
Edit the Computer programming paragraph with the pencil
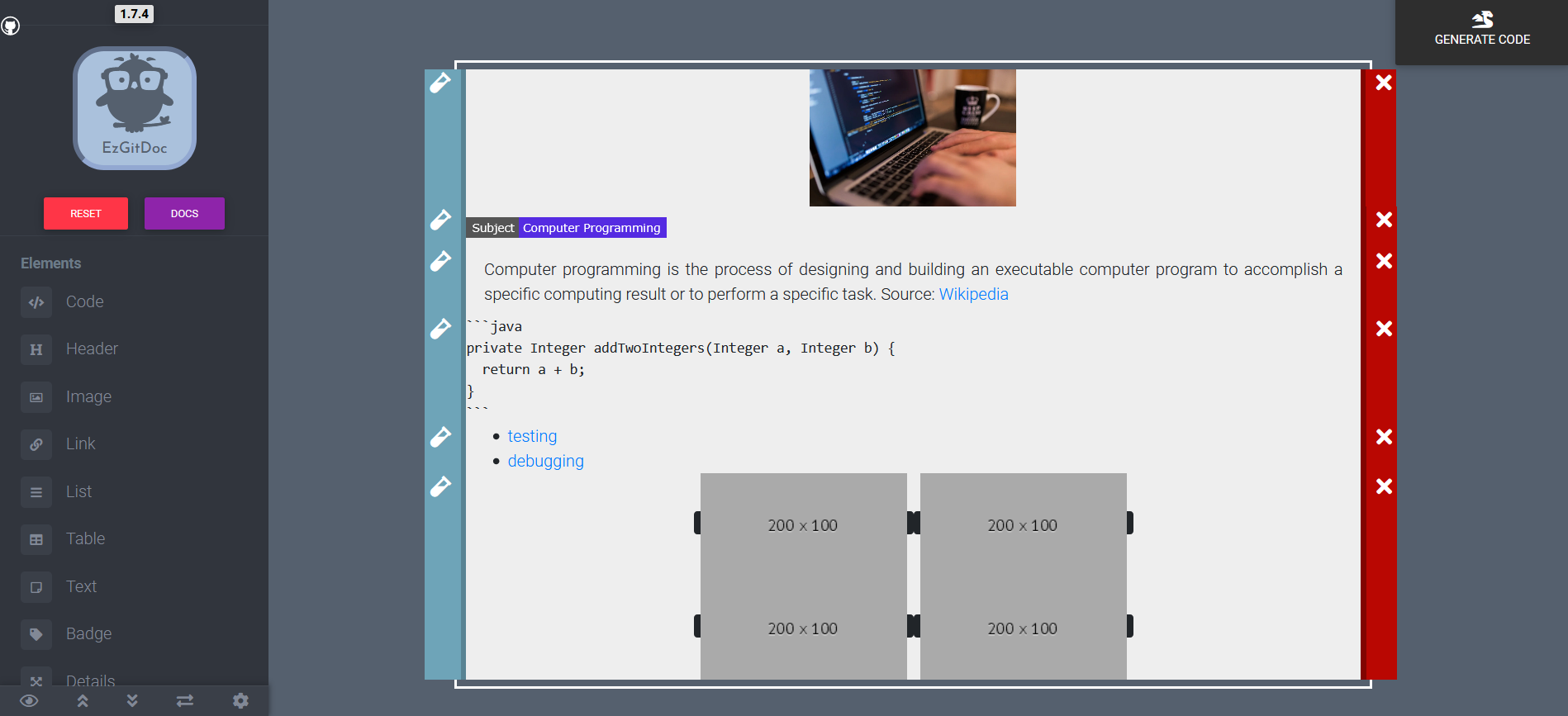tap(440, 261)
